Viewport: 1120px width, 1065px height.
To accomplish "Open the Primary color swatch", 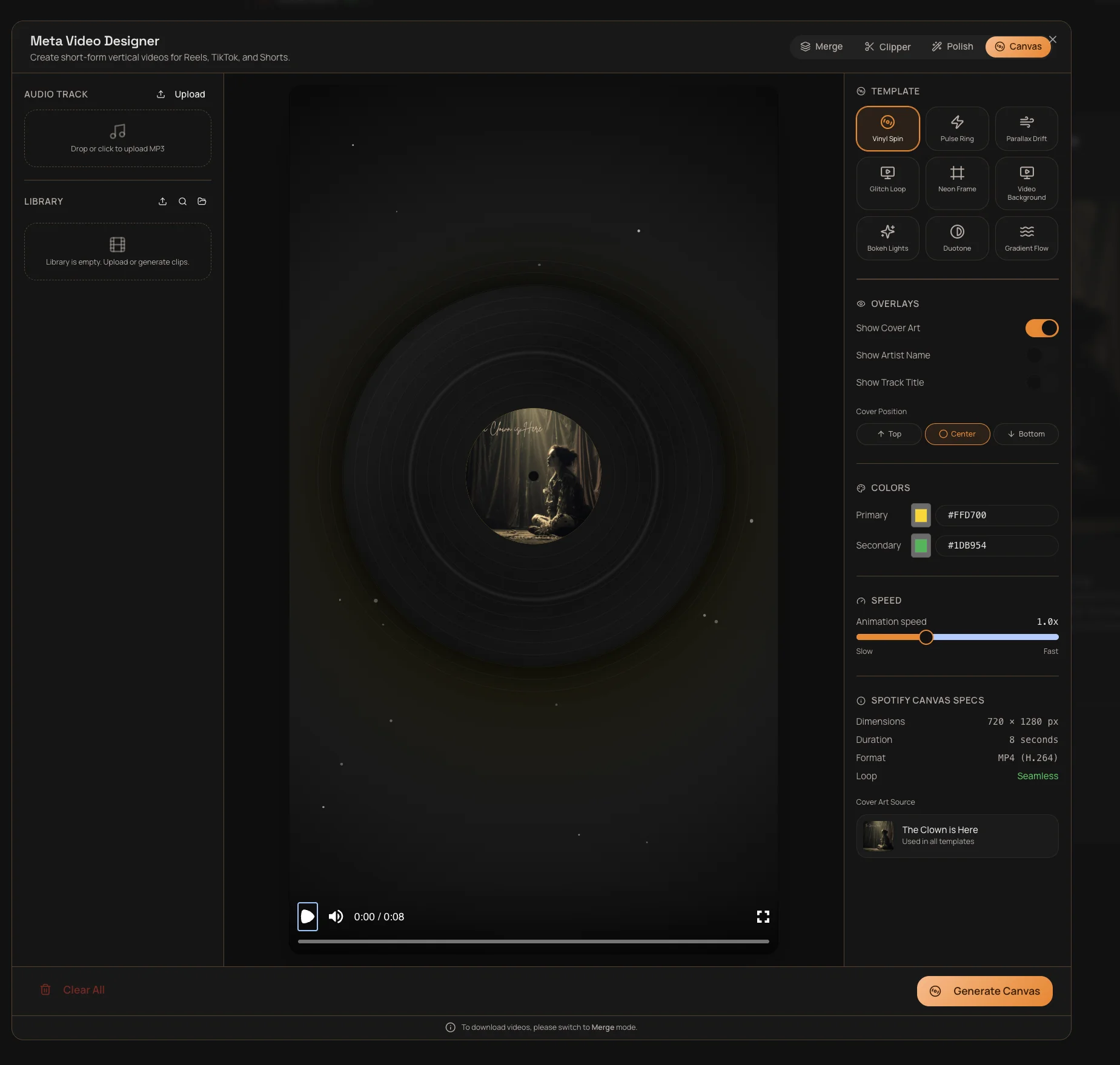I will coord(921,515).
